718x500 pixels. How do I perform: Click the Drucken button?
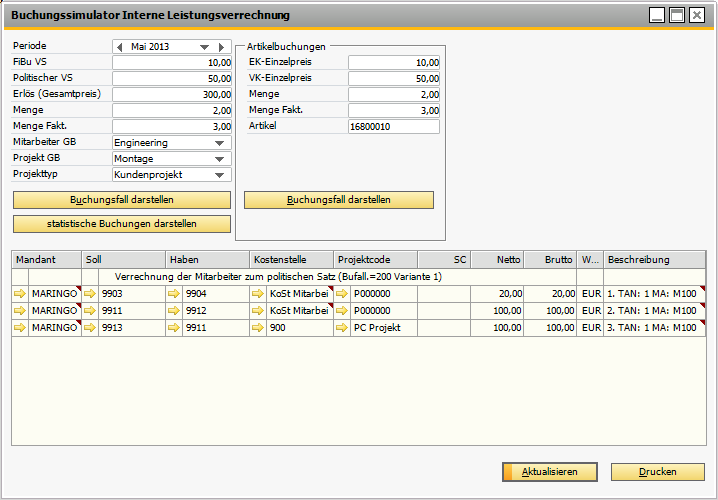coord(657,472)
